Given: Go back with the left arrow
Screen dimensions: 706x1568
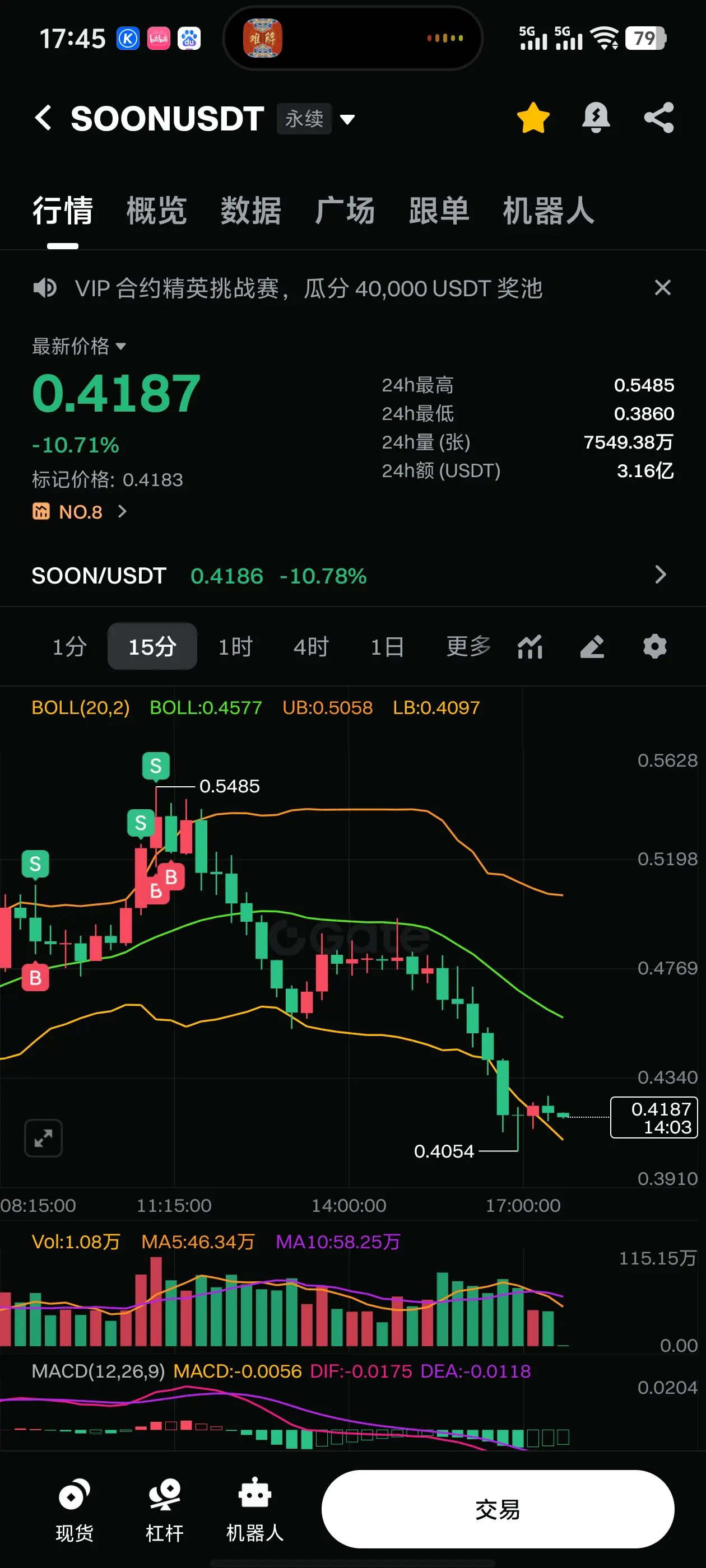Looking at the screenshot, I should coord(43,118).
